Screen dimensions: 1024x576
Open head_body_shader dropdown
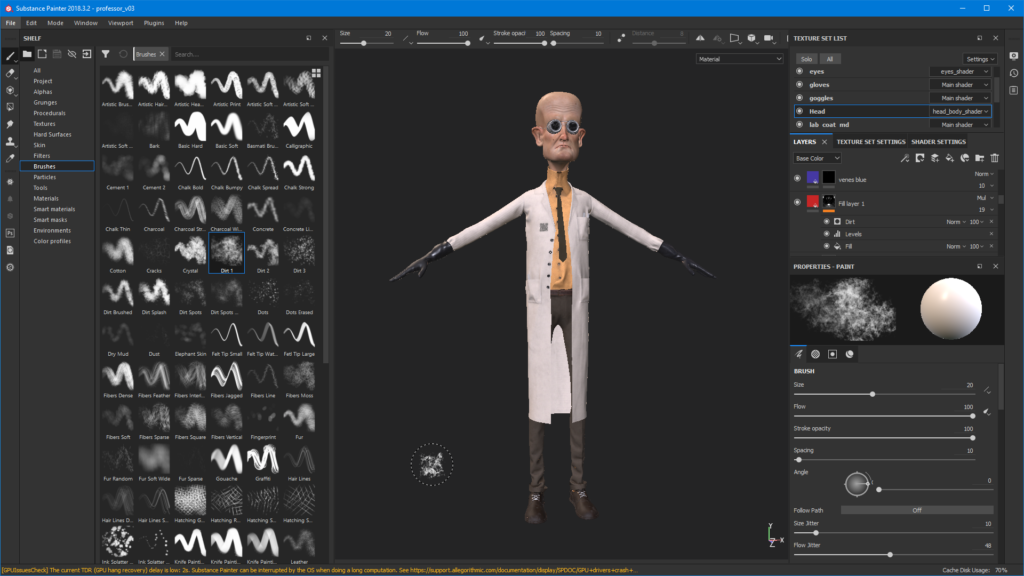pyautogui.click(x=960, y=111)
